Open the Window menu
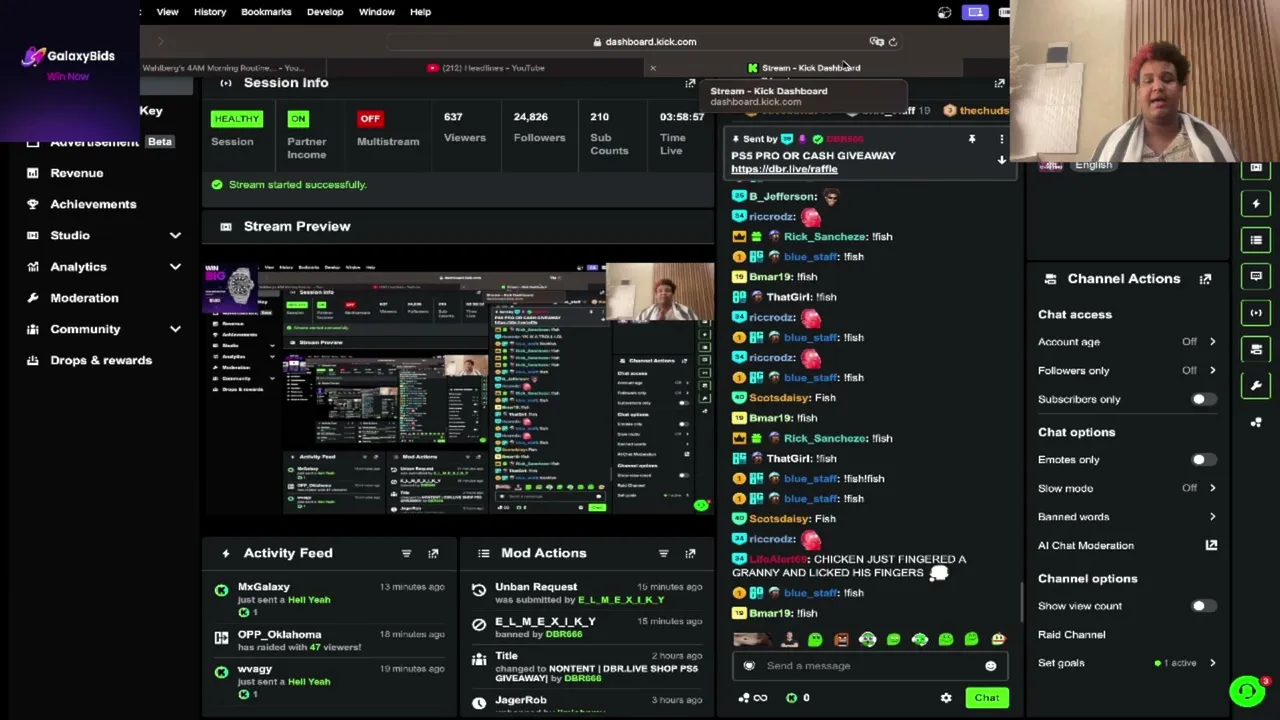This screenshot has width=1280, height=720. pos(377,12)
